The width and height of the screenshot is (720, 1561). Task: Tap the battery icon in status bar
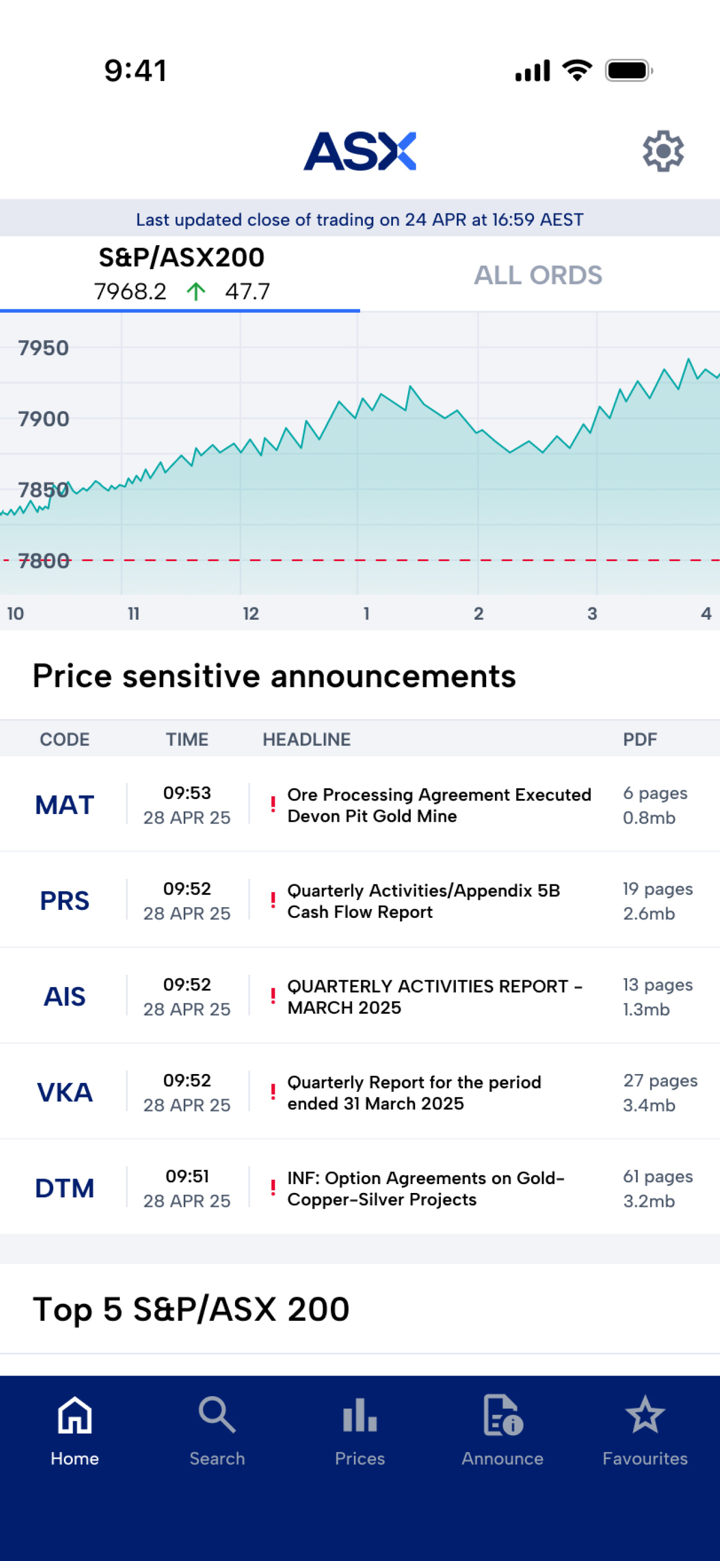click(630, 70)
